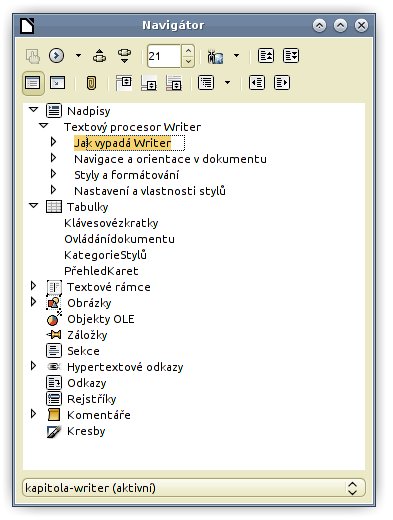Expand the Textové rámce category
Screen dimensions: 393x520
[x=33, y=286]
